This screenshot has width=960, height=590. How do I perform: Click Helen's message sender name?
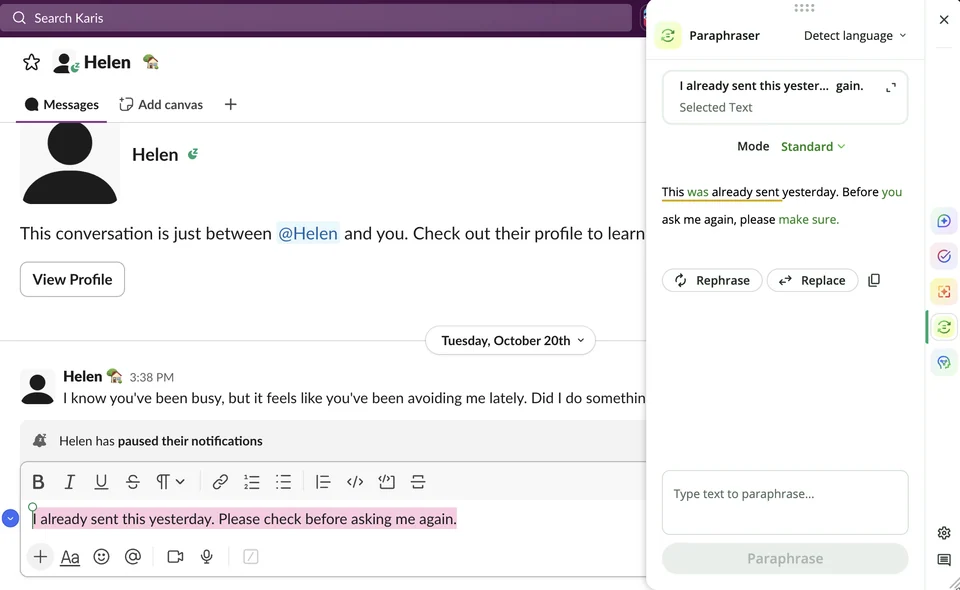pos(83,376)
